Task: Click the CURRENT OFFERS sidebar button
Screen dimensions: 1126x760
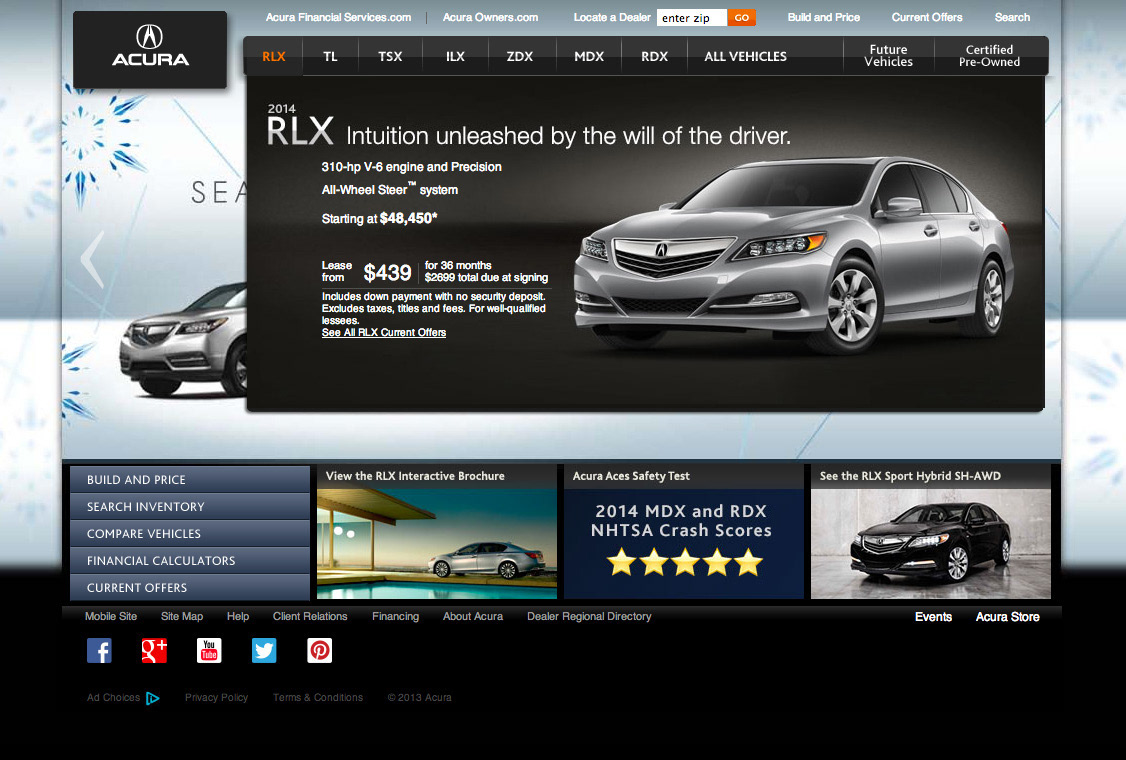Action: tap(190, 588)
